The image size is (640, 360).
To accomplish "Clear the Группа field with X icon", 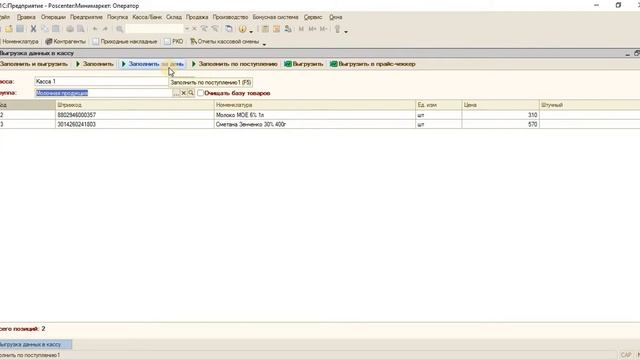I will 183,93.
